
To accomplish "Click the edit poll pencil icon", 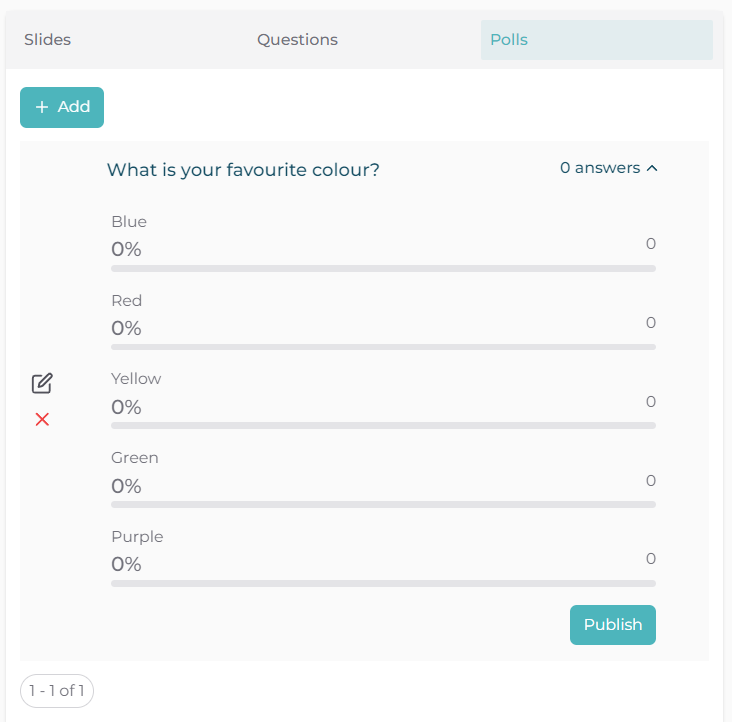I will (x=42, y=383).
